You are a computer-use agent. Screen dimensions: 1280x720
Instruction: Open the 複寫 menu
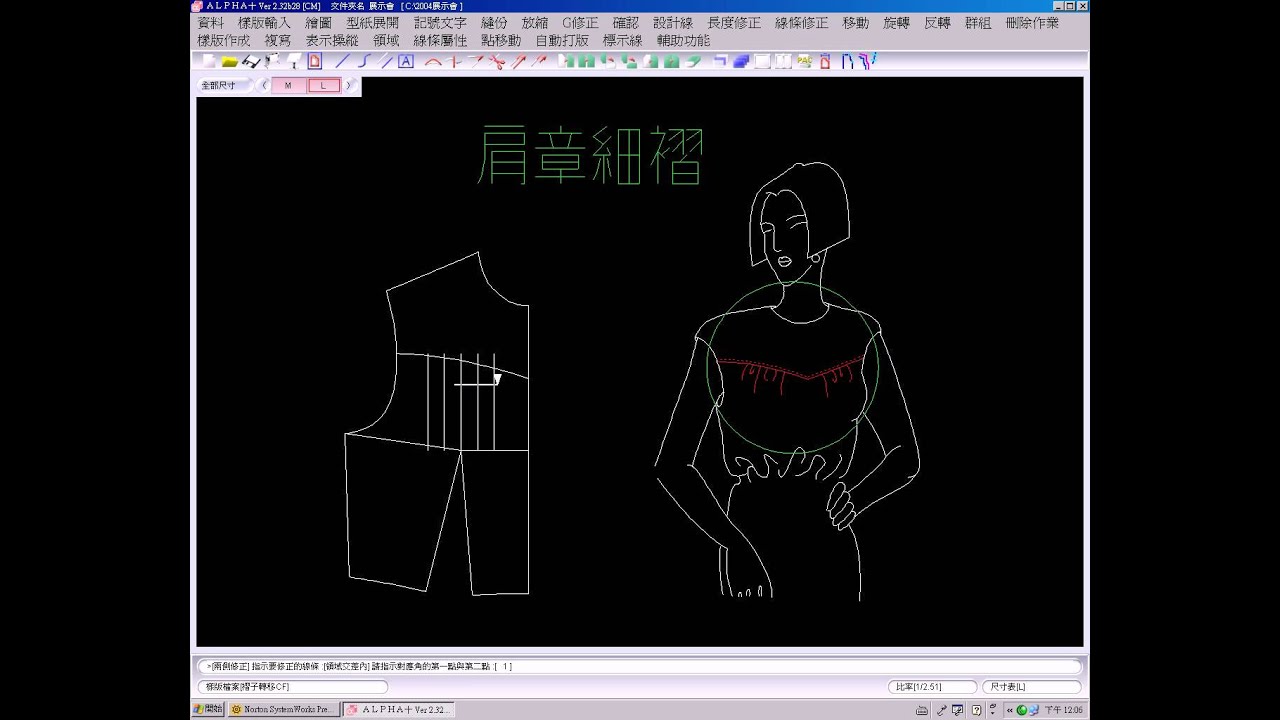278,40
